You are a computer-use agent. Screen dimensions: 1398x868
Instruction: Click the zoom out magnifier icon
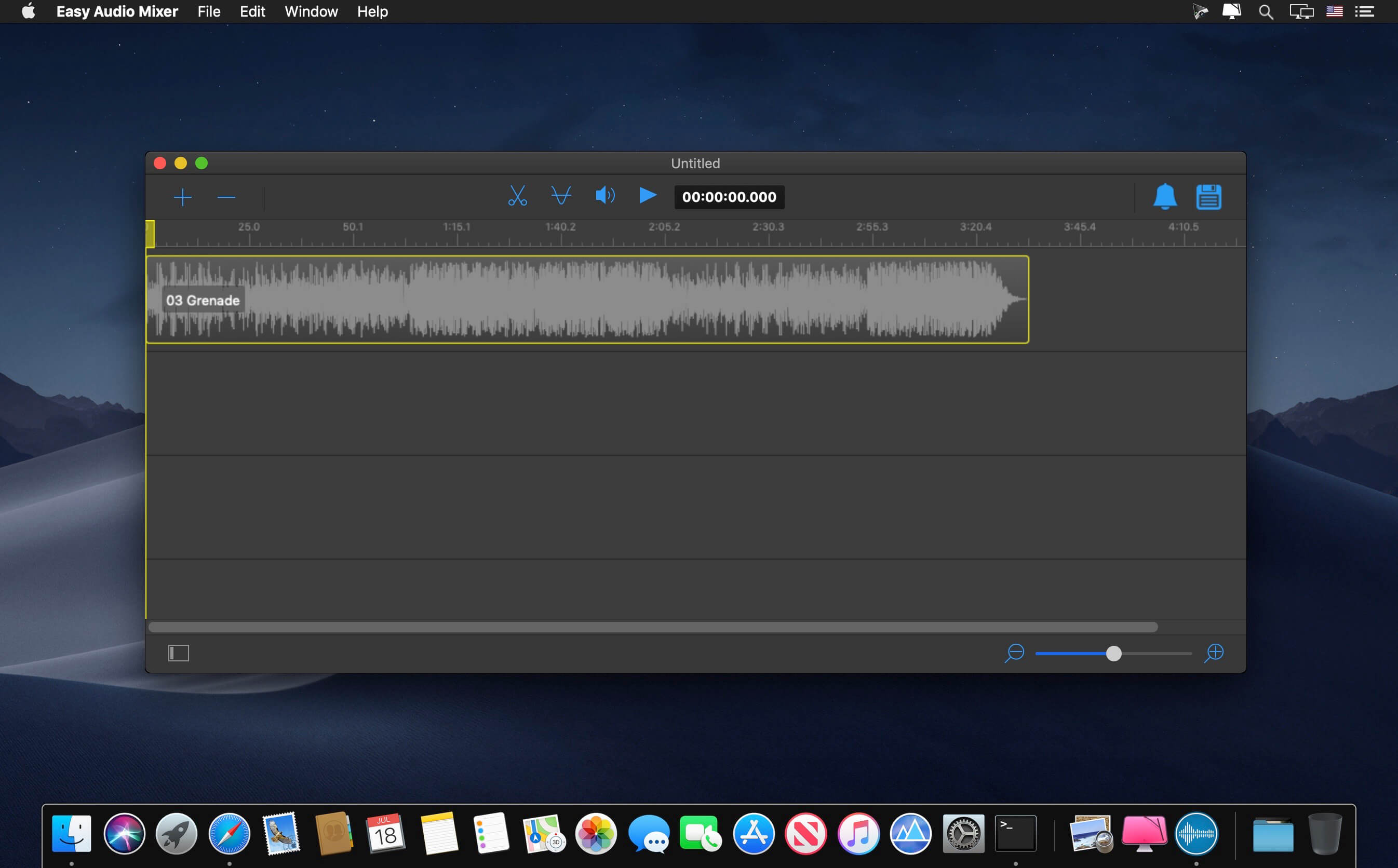(x=1014, y=653)
